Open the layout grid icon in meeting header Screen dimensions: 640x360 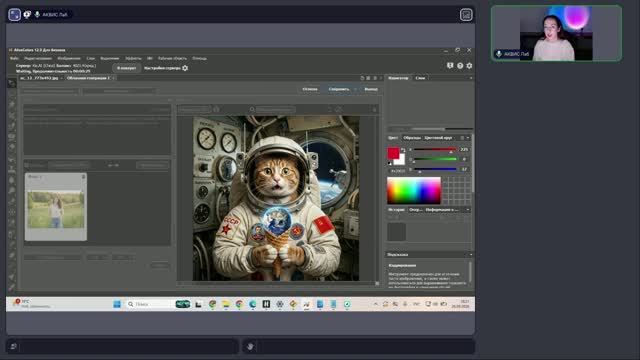coord(466,15)
